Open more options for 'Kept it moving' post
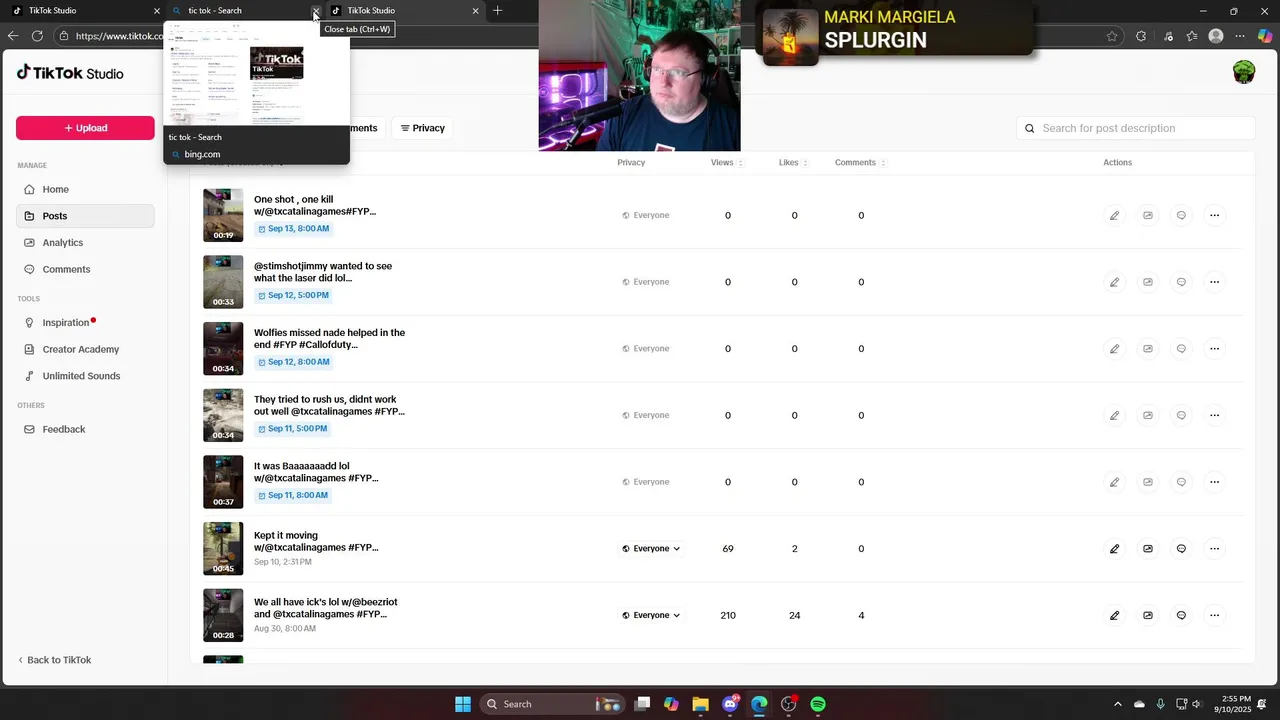 coord(1215,549)
